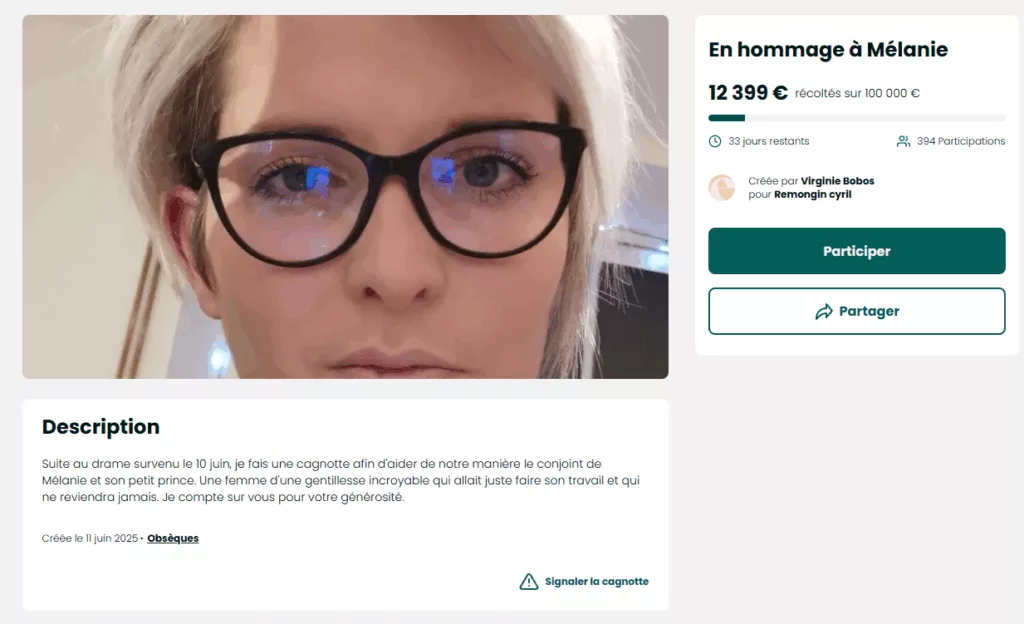The width and height of the screenshot is (1024, 624).
Task: Click the Partager button
Action: coord(856,311)
